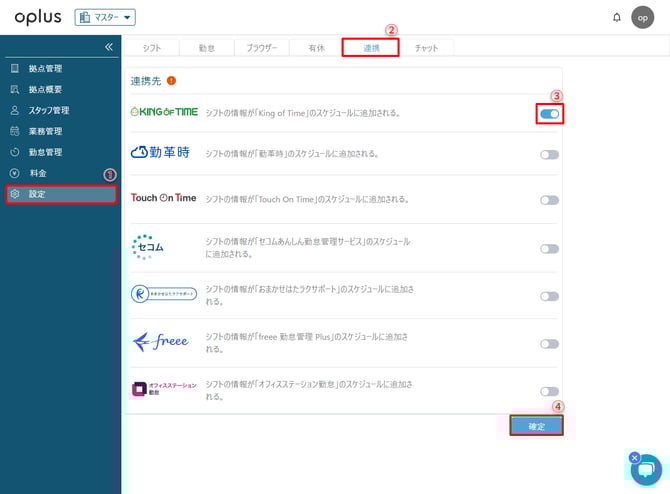The width and height of the screenshot is (670, 494).
Task: Switch to the シフト tab
Action: click(152, 47)
